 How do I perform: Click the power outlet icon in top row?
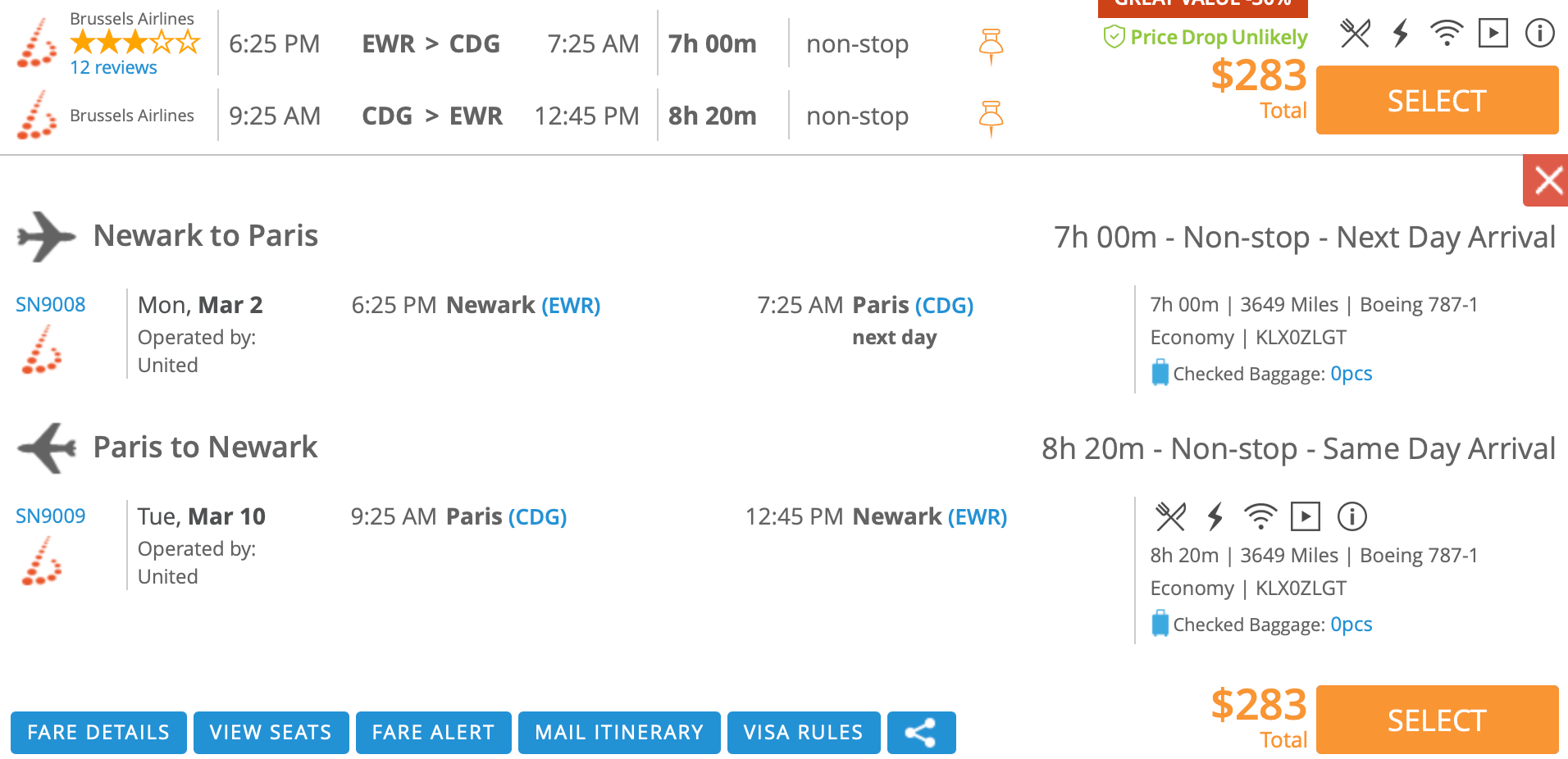pos(1401,34)
